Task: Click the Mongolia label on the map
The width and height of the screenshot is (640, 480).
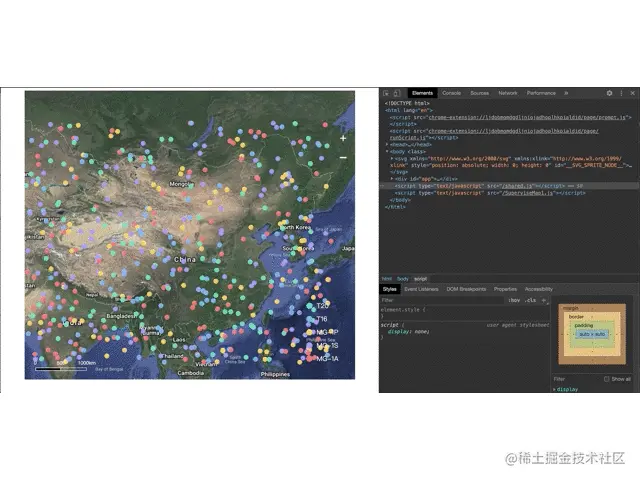Action: click(182, 184)
